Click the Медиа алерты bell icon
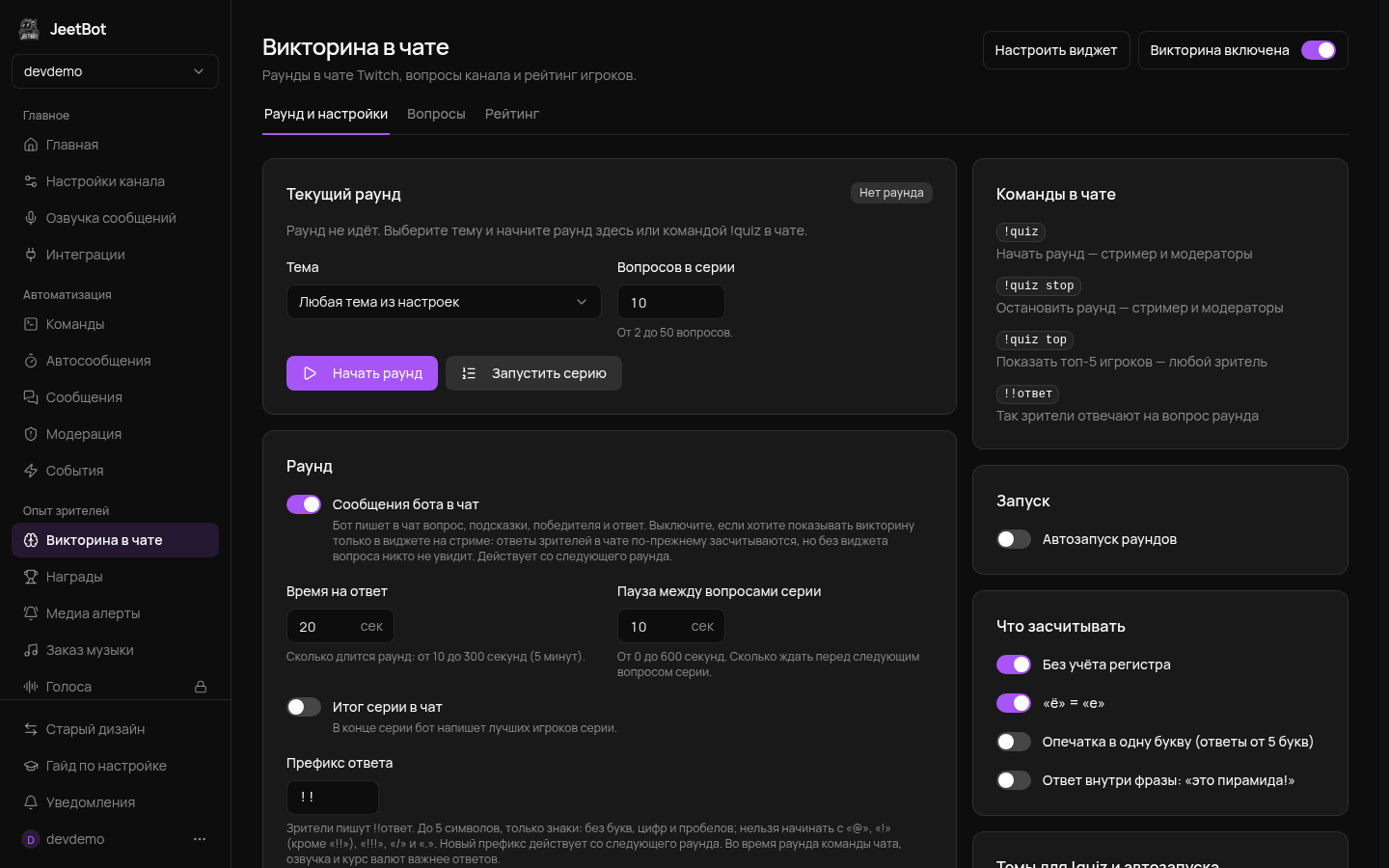This screenshot has height=868, width=1389. [x=31, y=613]
